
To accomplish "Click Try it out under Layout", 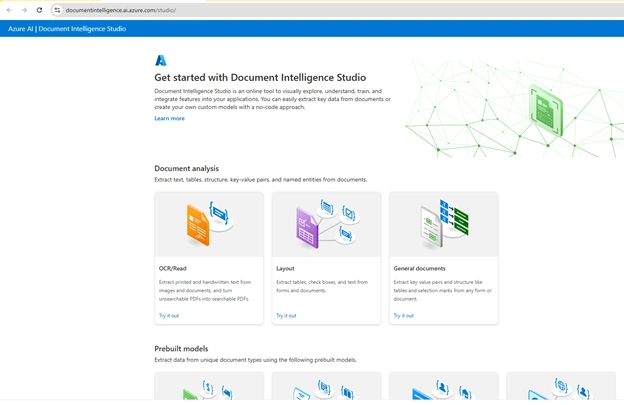I will point(287,315).
